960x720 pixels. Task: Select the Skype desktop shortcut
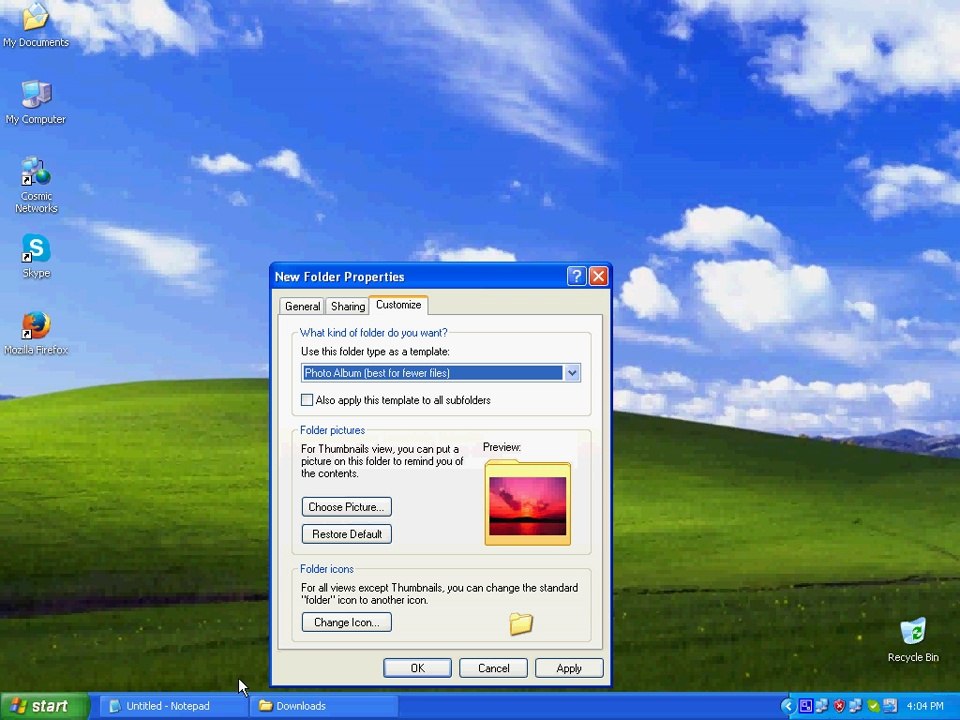[x=36, y=256]
